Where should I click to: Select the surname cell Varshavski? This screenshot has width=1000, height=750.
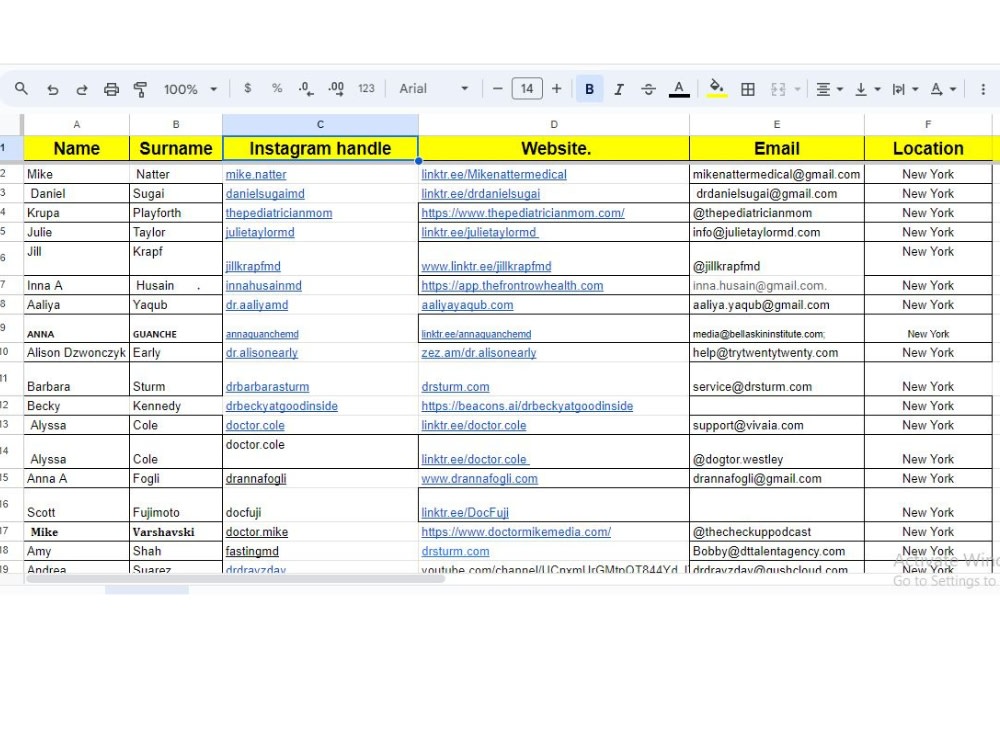pyautogui.click(x=176, y=532)
